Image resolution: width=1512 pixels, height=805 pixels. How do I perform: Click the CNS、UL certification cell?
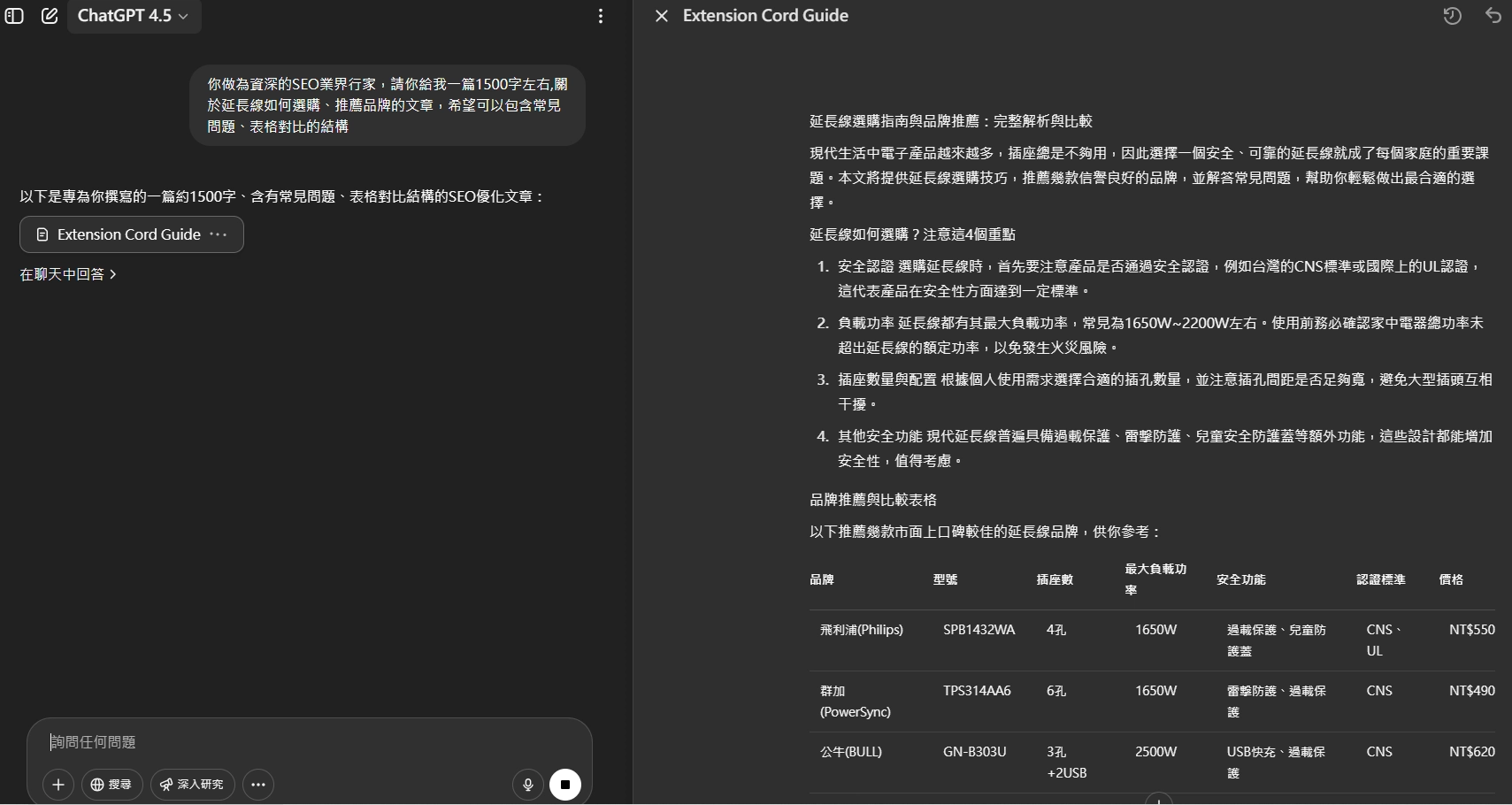tap(1384, 640)
